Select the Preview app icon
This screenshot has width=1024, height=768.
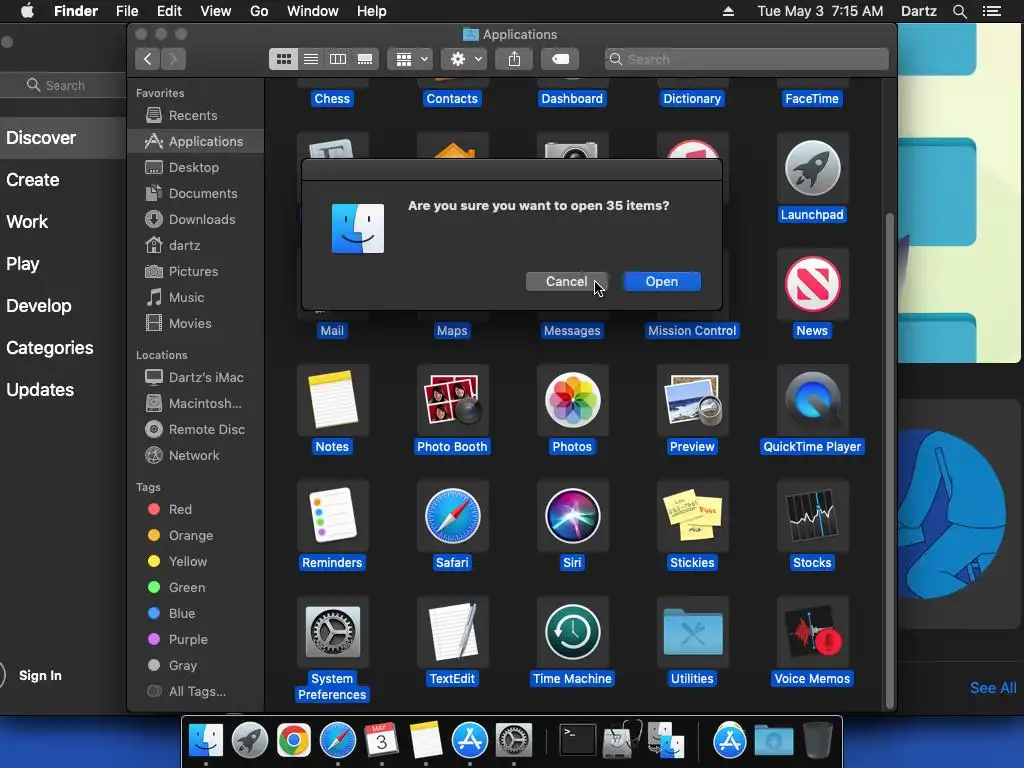(692, 400)
